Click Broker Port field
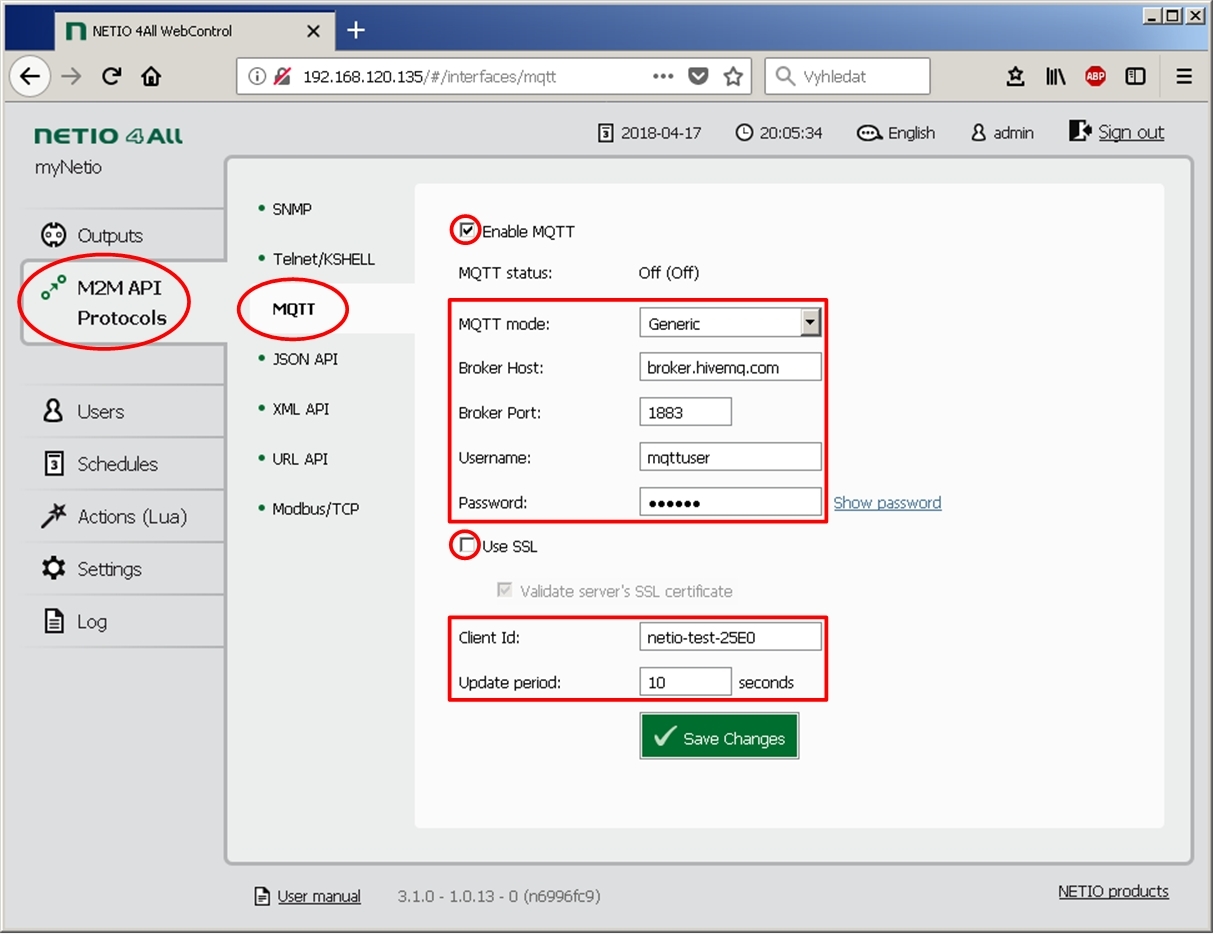The height and width of the screenshot is (934, 1214). (x=685, y=412)
